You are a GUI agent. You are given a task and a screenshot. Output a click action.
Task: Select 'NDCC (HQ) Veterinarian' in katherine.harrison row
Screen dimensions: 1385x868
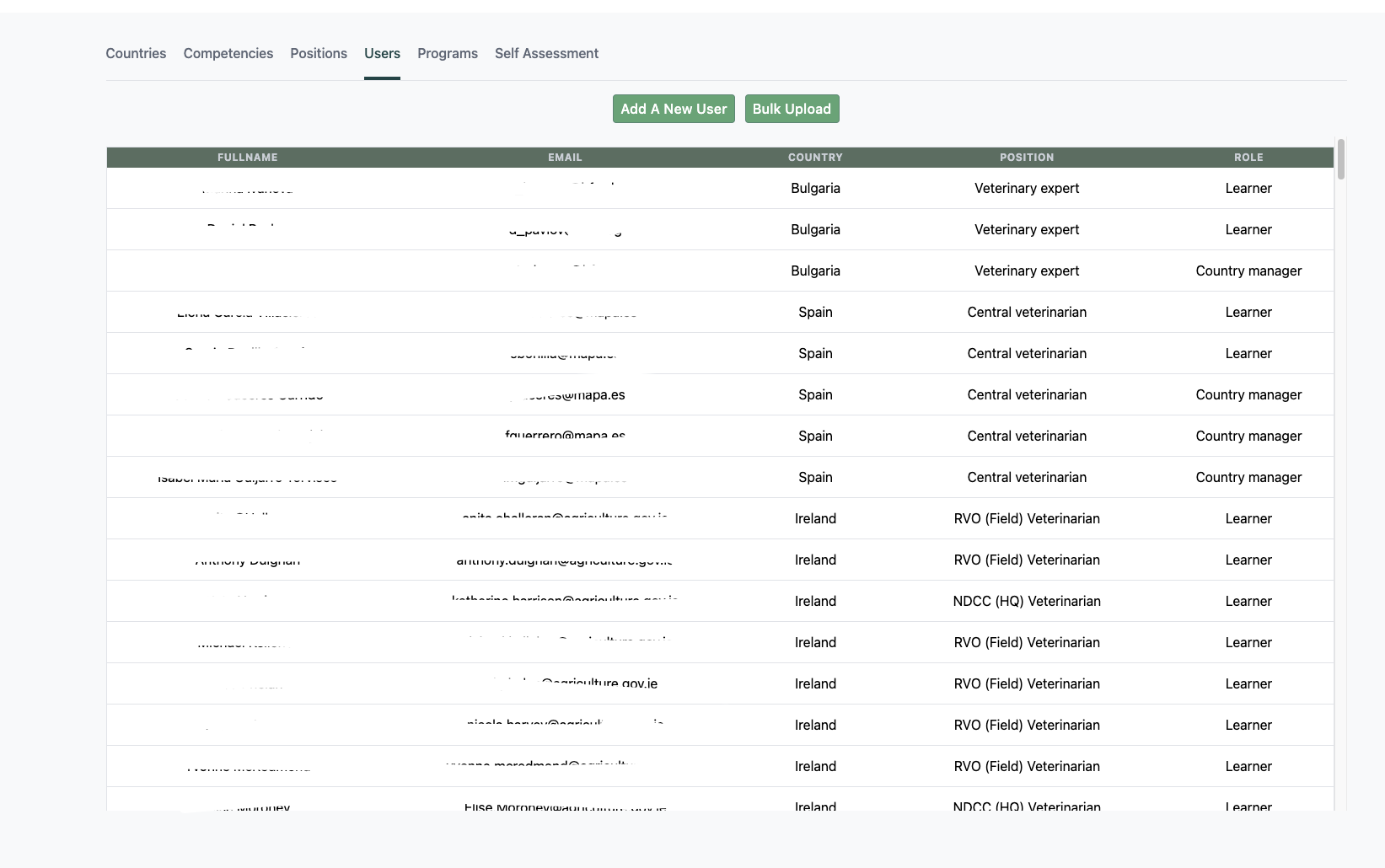click(1027, 601)
